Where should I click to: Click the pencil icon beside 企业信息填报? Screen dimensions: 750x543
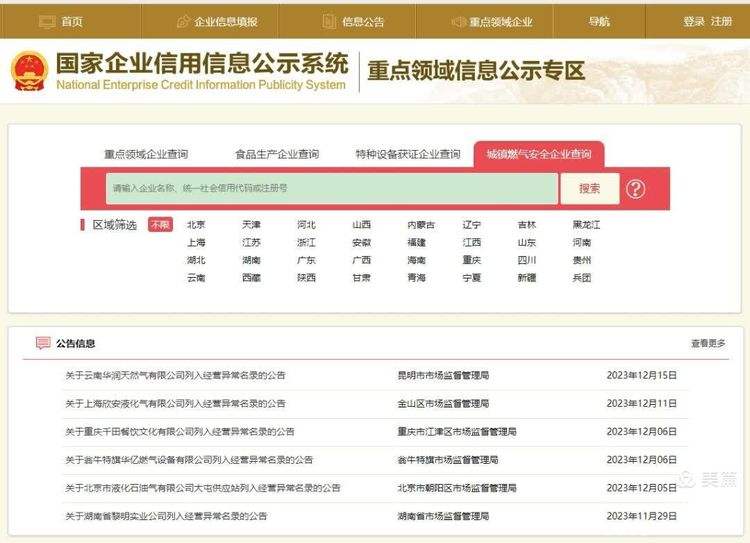point(183,22)
